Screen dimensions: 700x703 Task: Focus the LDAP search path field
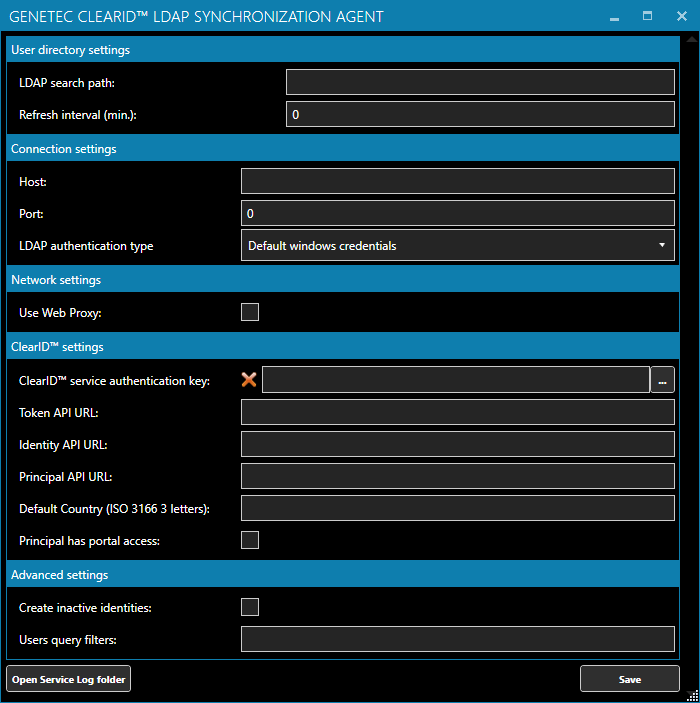click(480, 82)
